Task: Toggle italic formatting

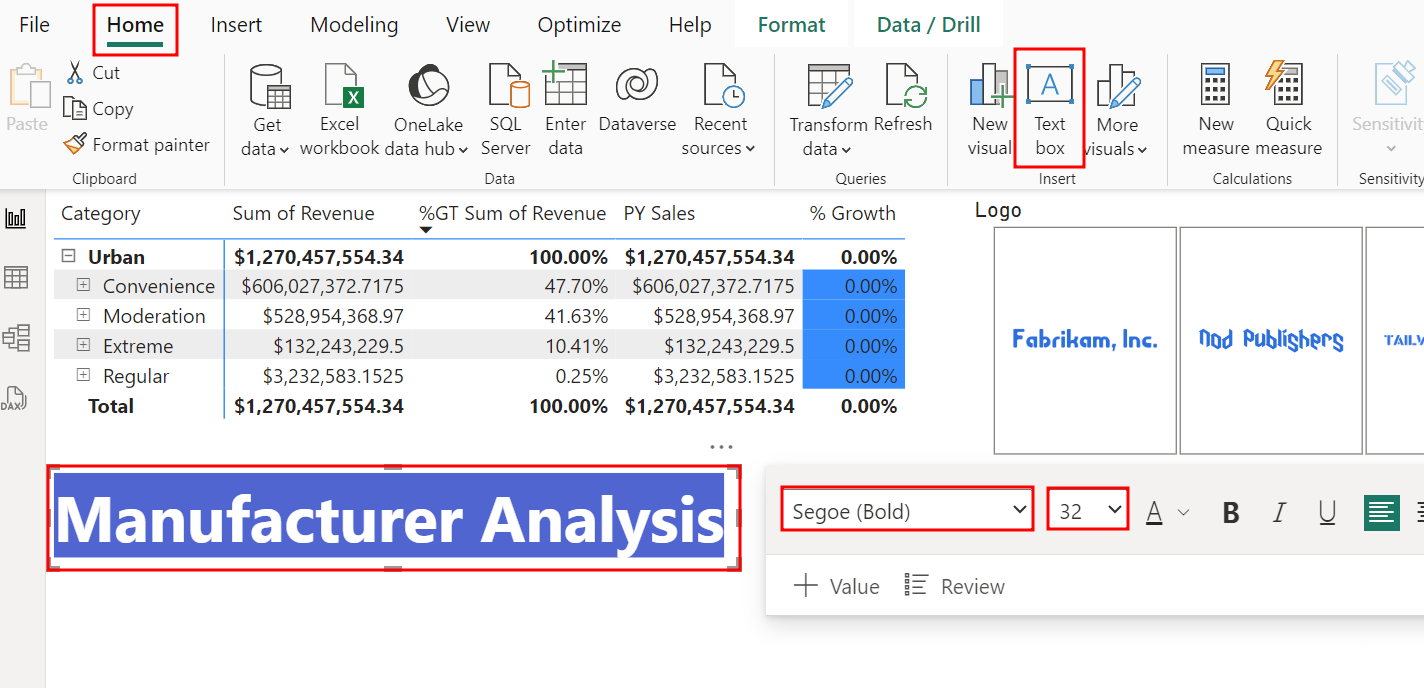Action: (1278, 512)
